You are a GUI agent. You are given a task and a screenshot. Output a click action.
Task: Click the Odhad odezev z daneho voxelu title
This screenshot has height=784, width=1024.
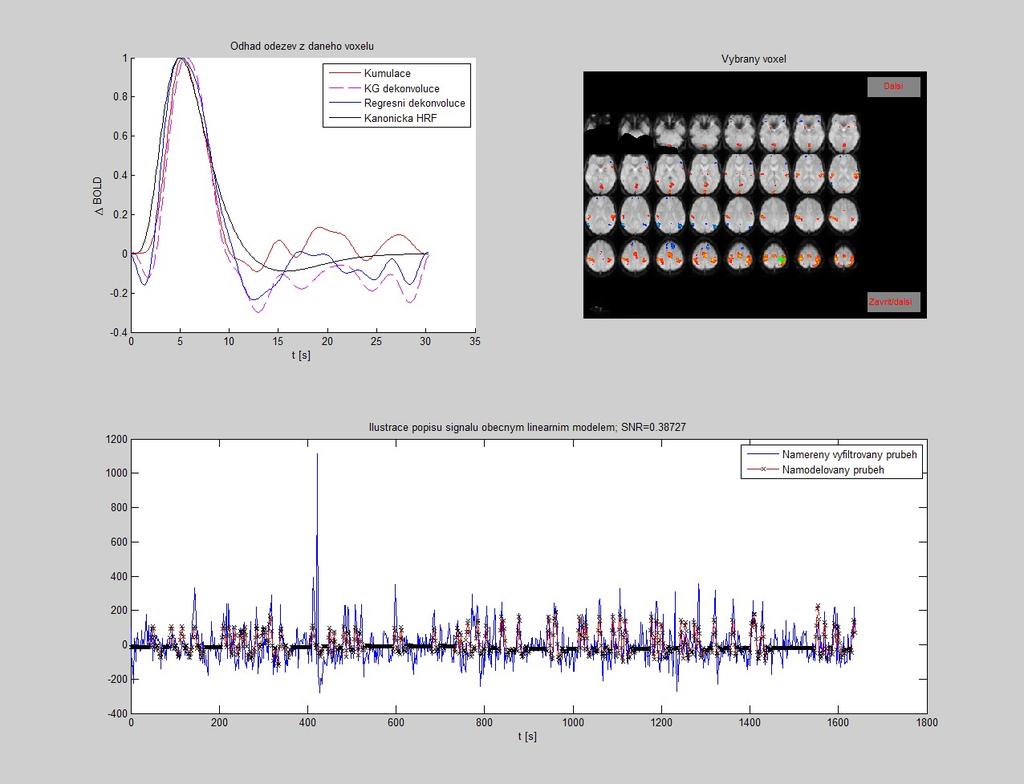tap(302, 46)
